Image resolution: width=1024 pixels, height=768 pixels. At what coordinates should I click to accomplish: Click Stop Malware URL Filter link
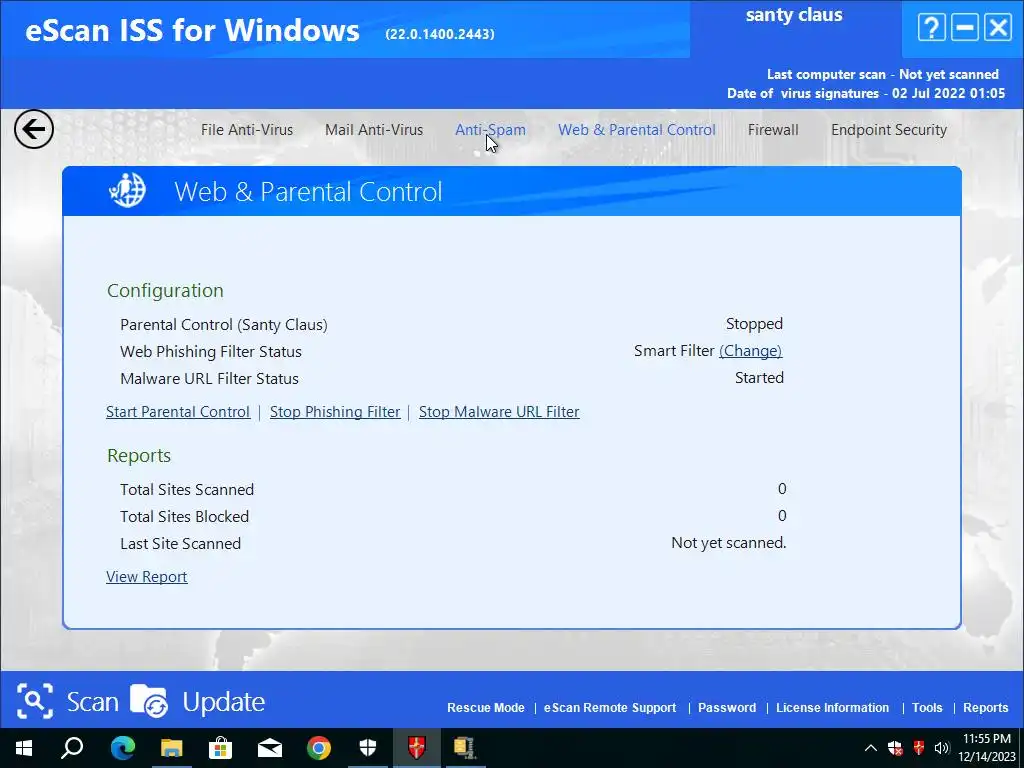[x=499, y=412]
